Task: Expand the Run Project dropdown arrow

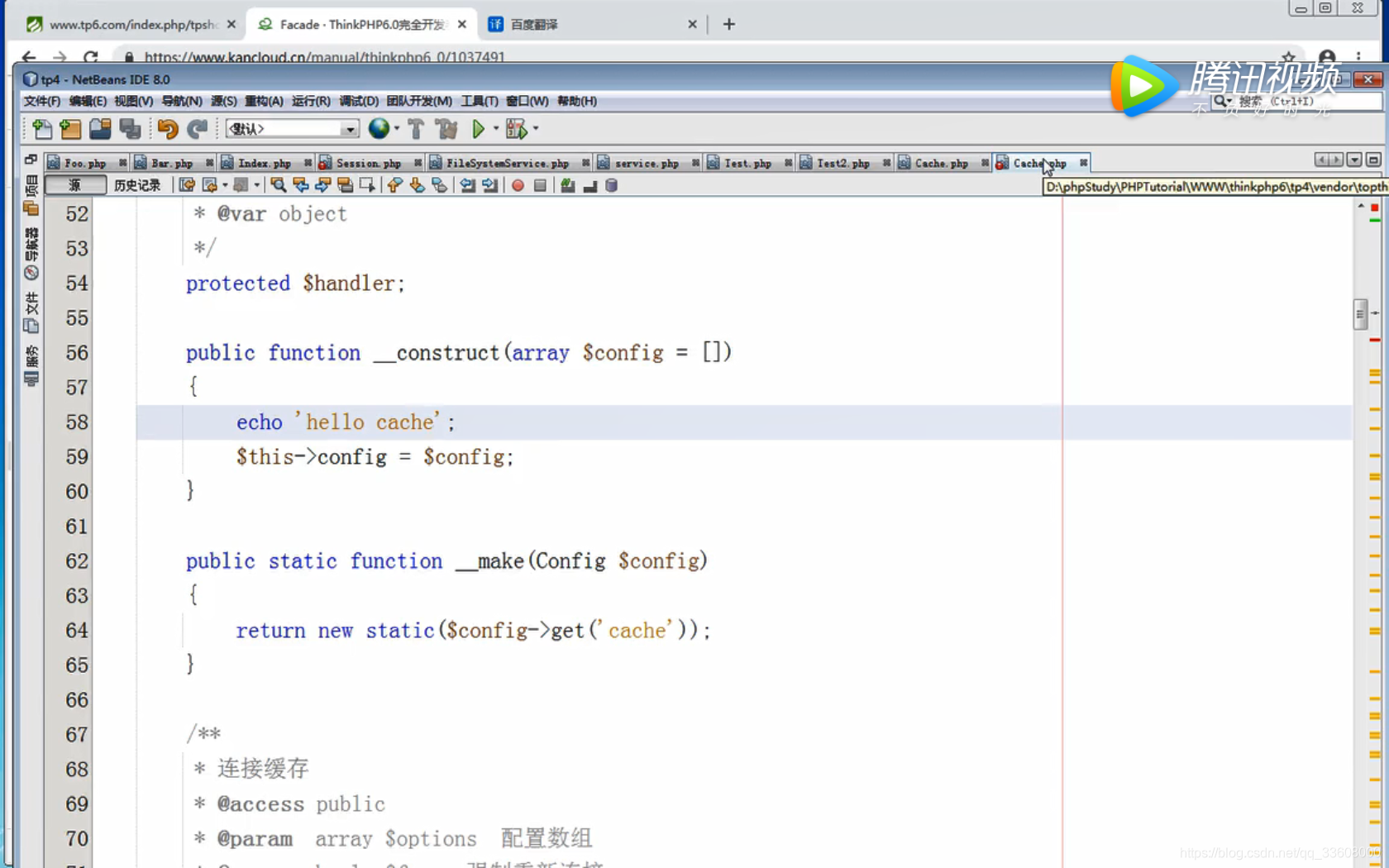Action: pos(496,129)
